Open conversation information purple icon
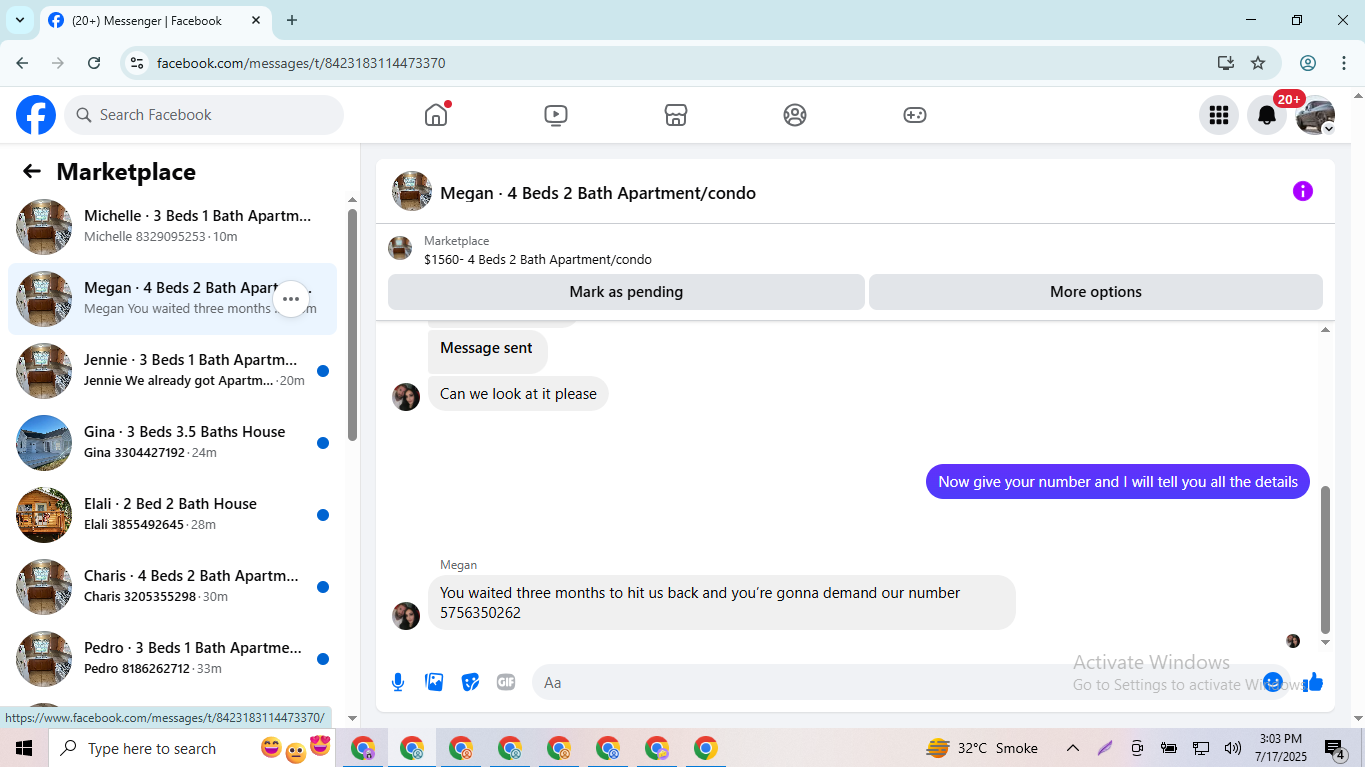Screen dimensions: 1365x767 pyautogui.click(x=1302, y=191)
